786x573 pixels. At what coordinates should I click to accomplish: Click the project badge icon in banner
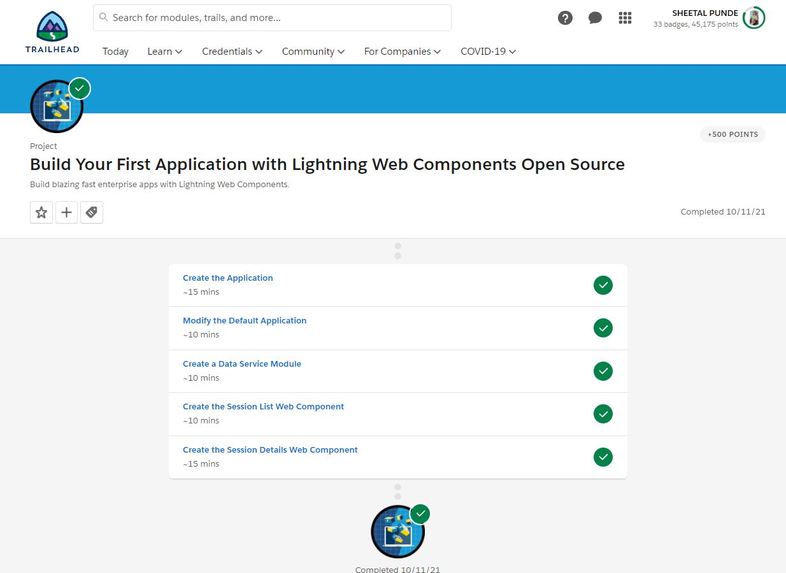57,106
